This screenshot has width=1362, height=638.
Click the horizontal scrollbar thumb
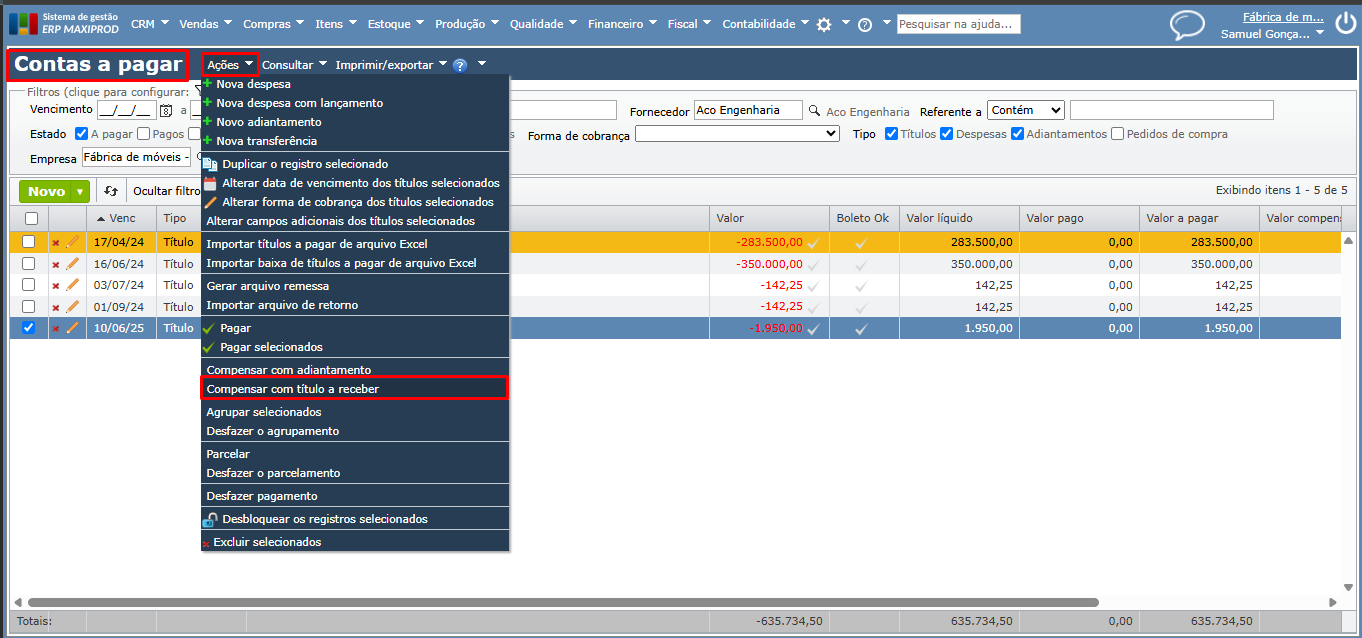click(563, 603)
